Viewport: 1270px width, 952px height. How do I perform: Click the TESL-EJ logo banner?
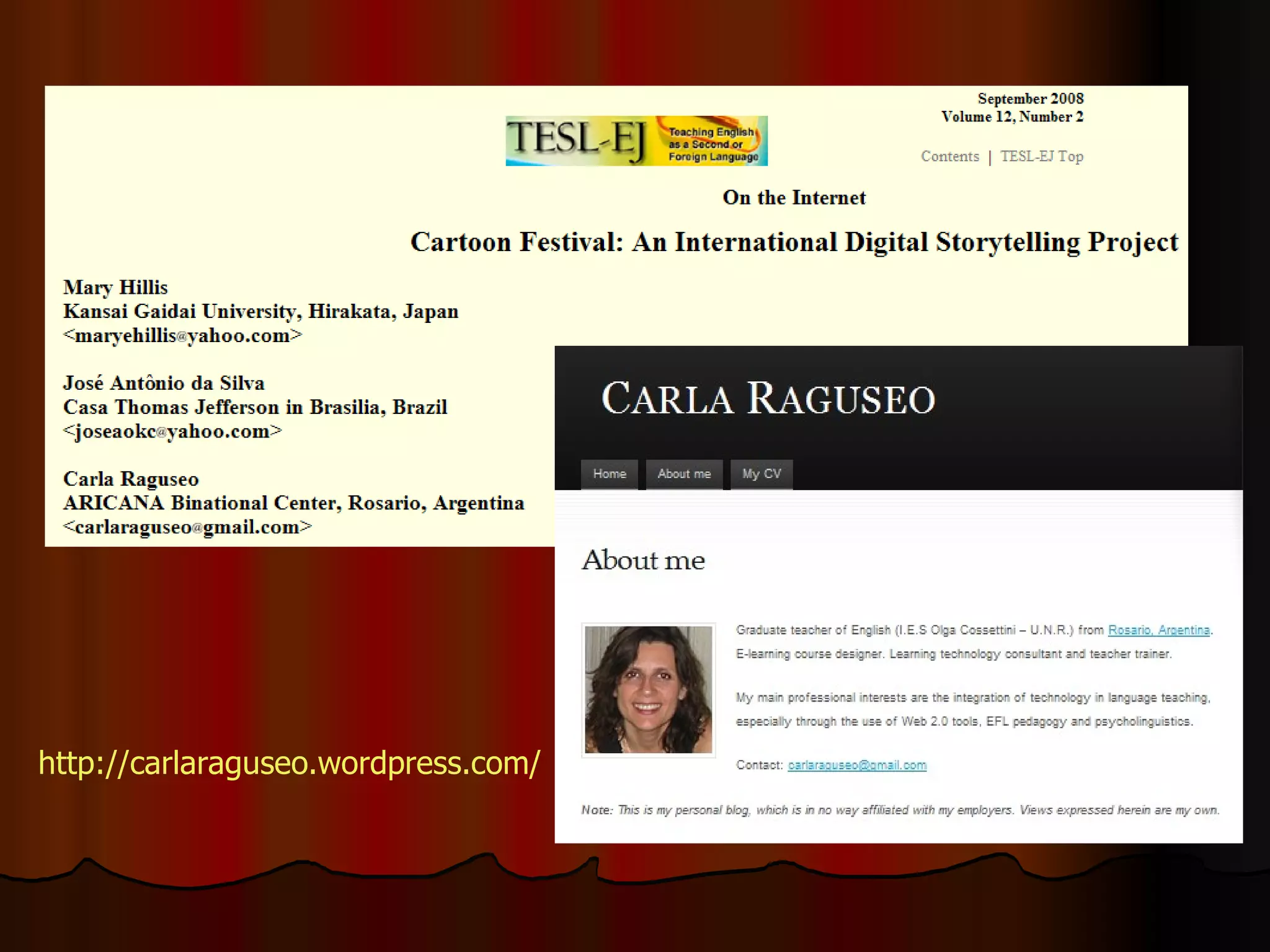(636, 141)
